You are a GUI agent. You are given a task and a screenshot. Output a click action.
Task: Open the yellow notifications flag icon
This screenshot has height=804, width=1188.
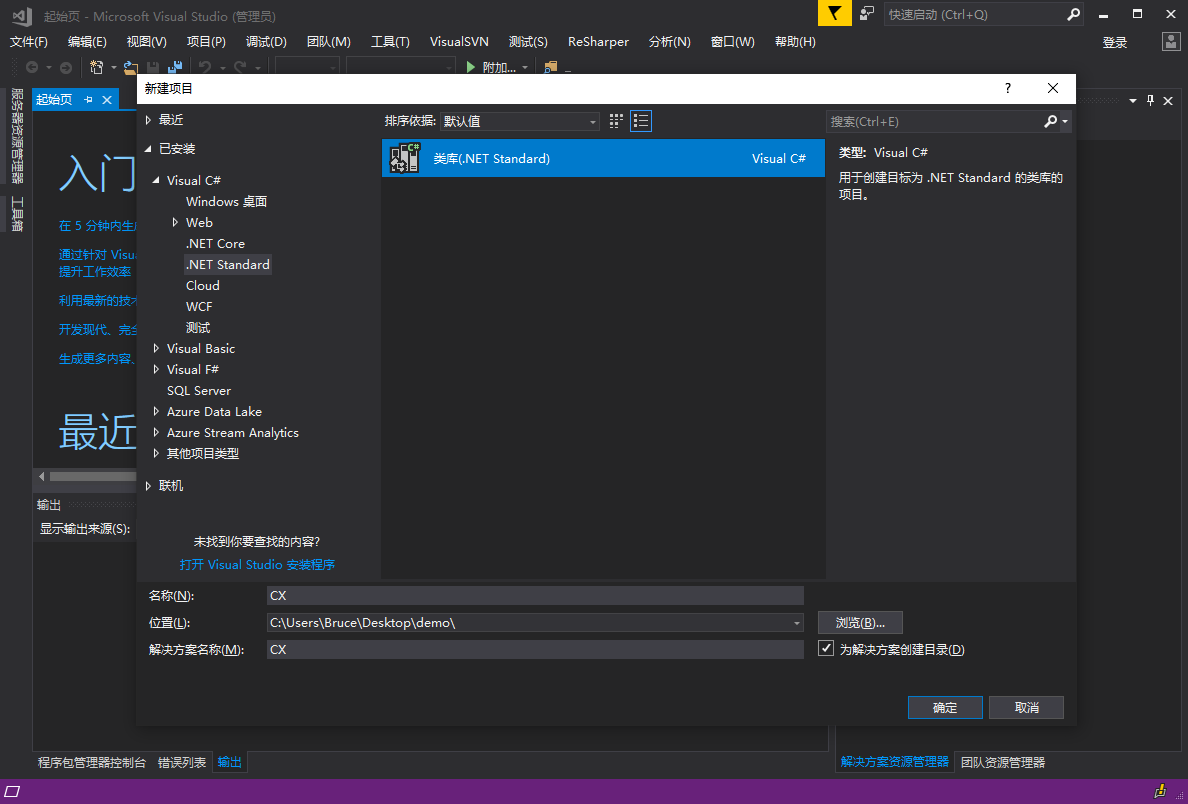tap(835, 14)
